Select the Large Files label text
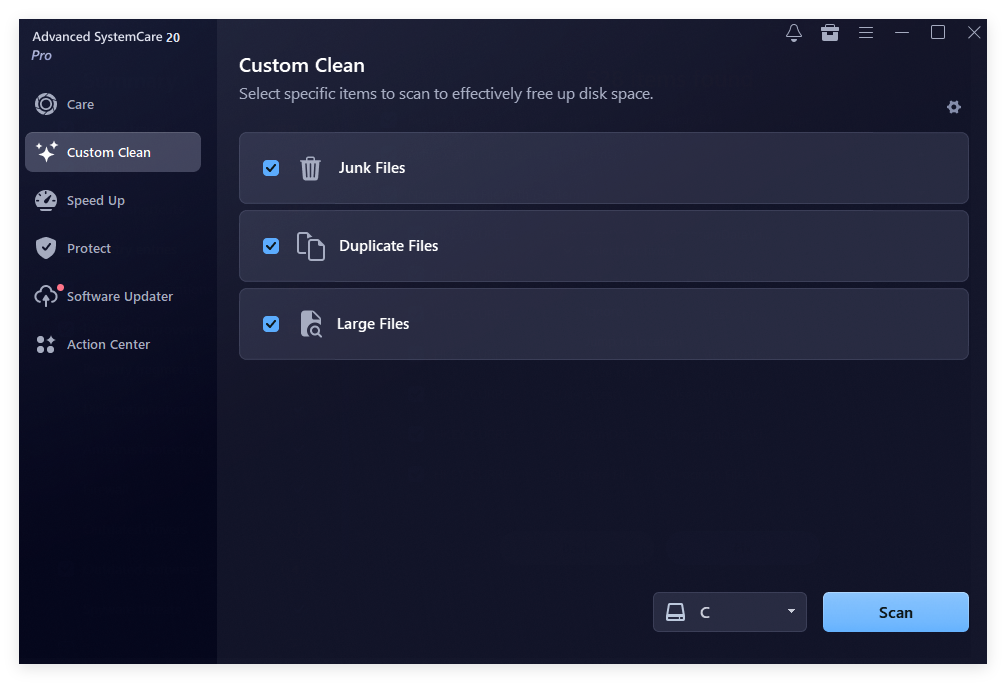Screen dimensions: 1006x683 coord(373,324)
